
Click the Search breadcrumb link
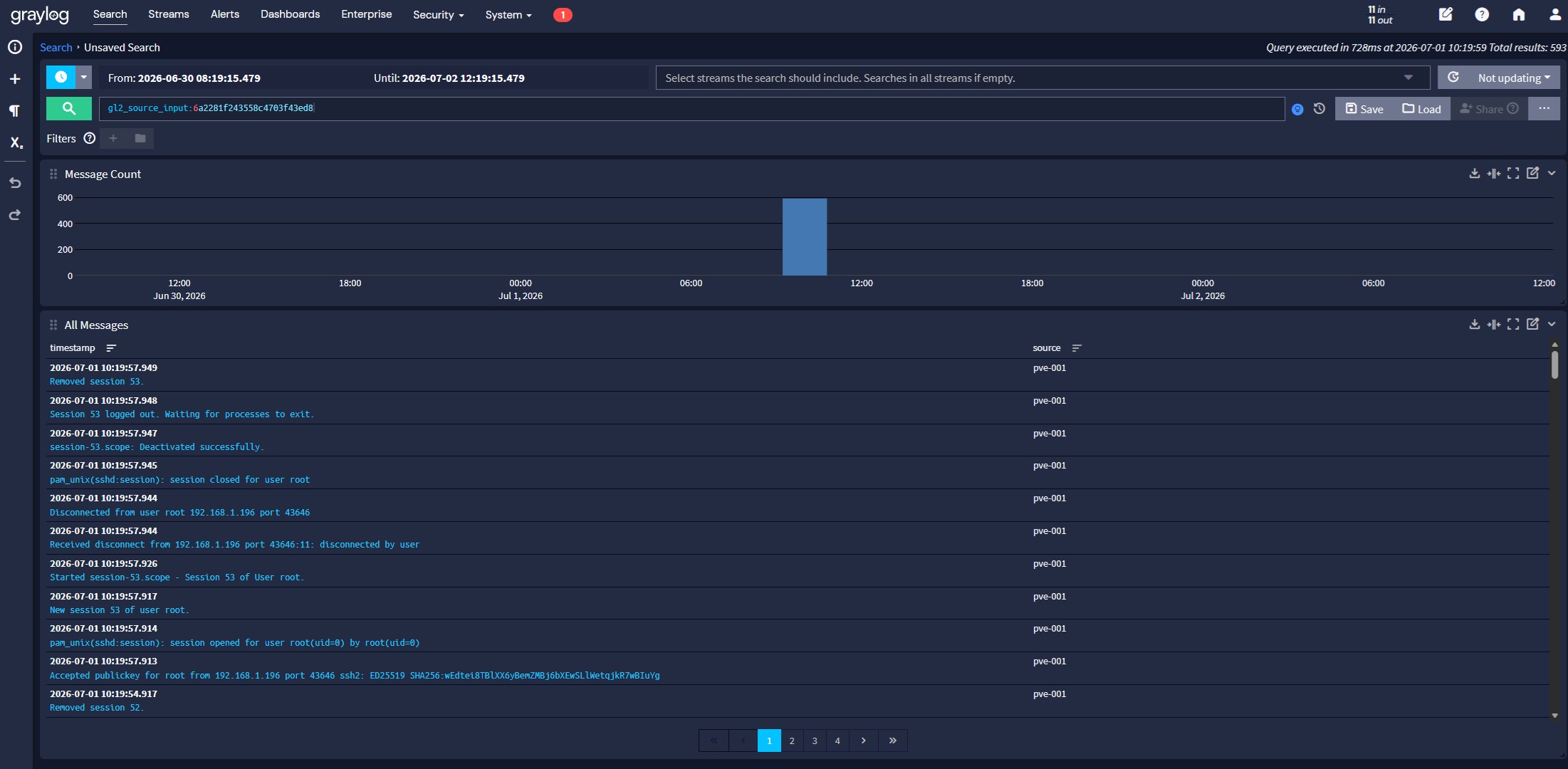pos(56,48)
